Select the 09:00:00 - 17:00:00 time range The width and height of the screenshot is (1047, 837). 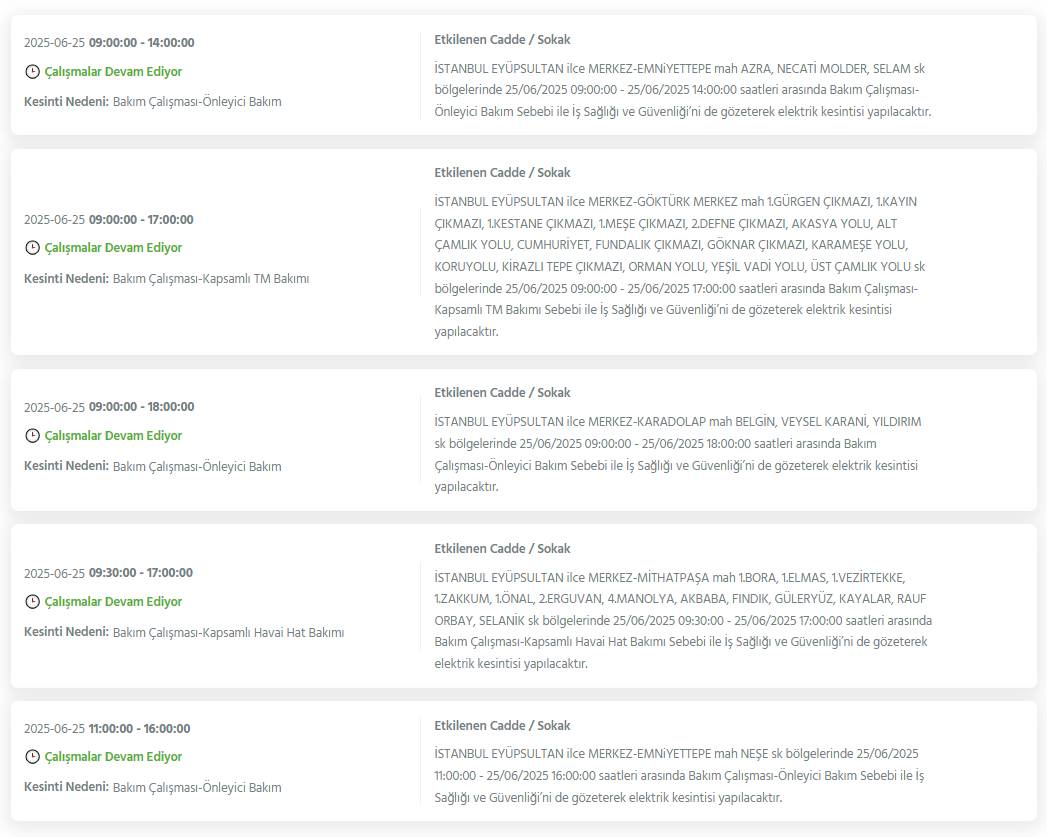pyautogui.click(x=141, y=220)
